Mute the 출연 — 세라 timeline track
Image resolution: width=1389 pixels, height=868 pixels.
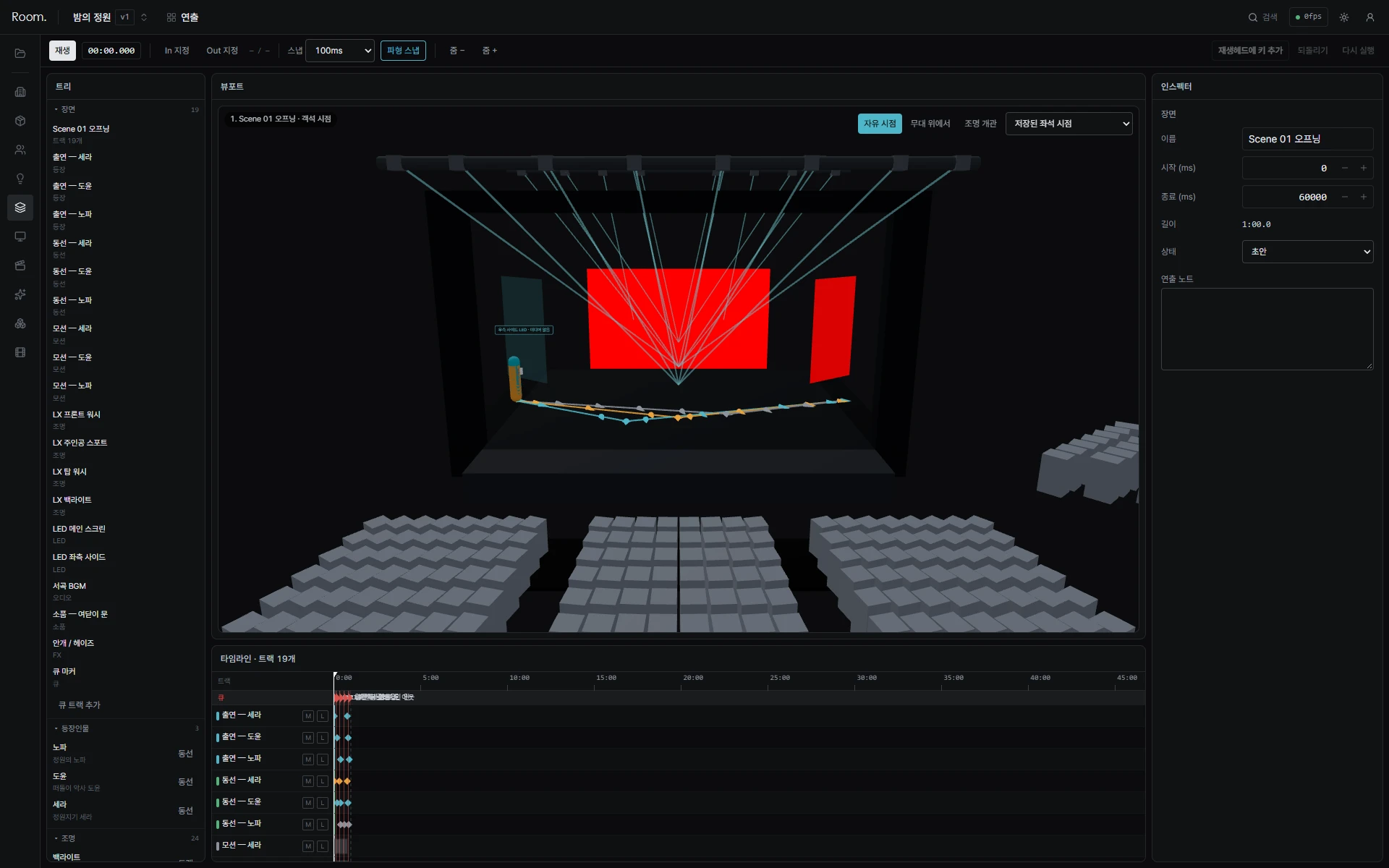pos(308,716)
